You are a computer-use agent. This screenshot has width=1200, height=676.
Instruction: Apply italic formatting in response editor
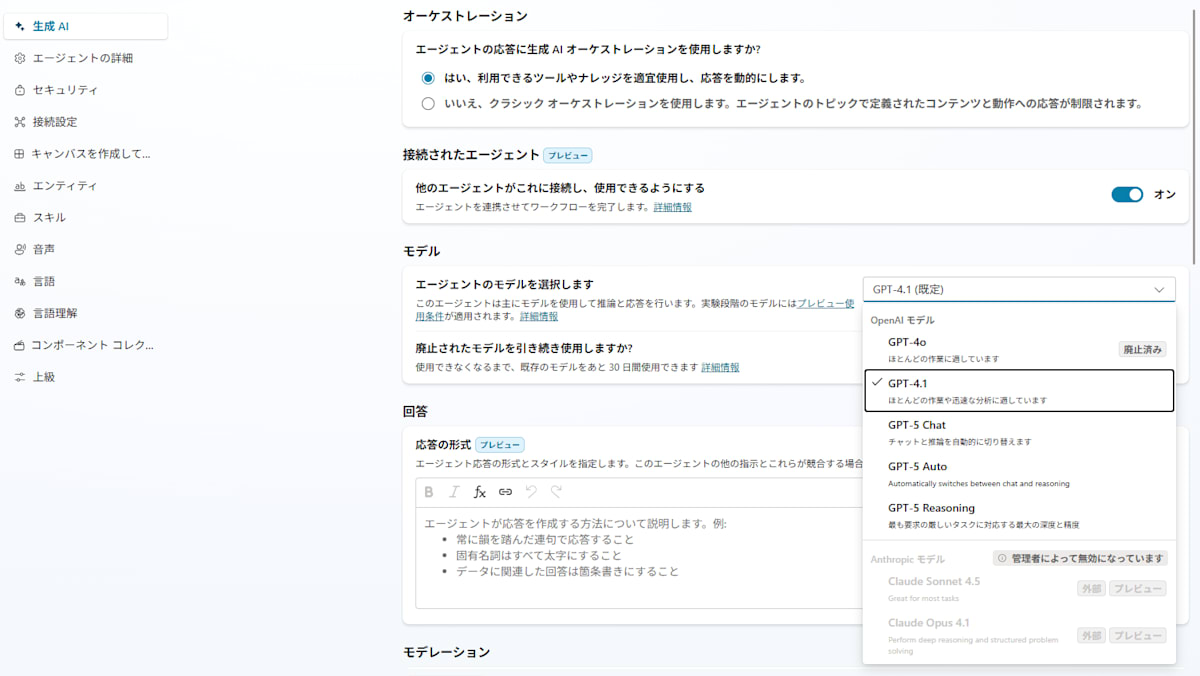click(454, 492)
